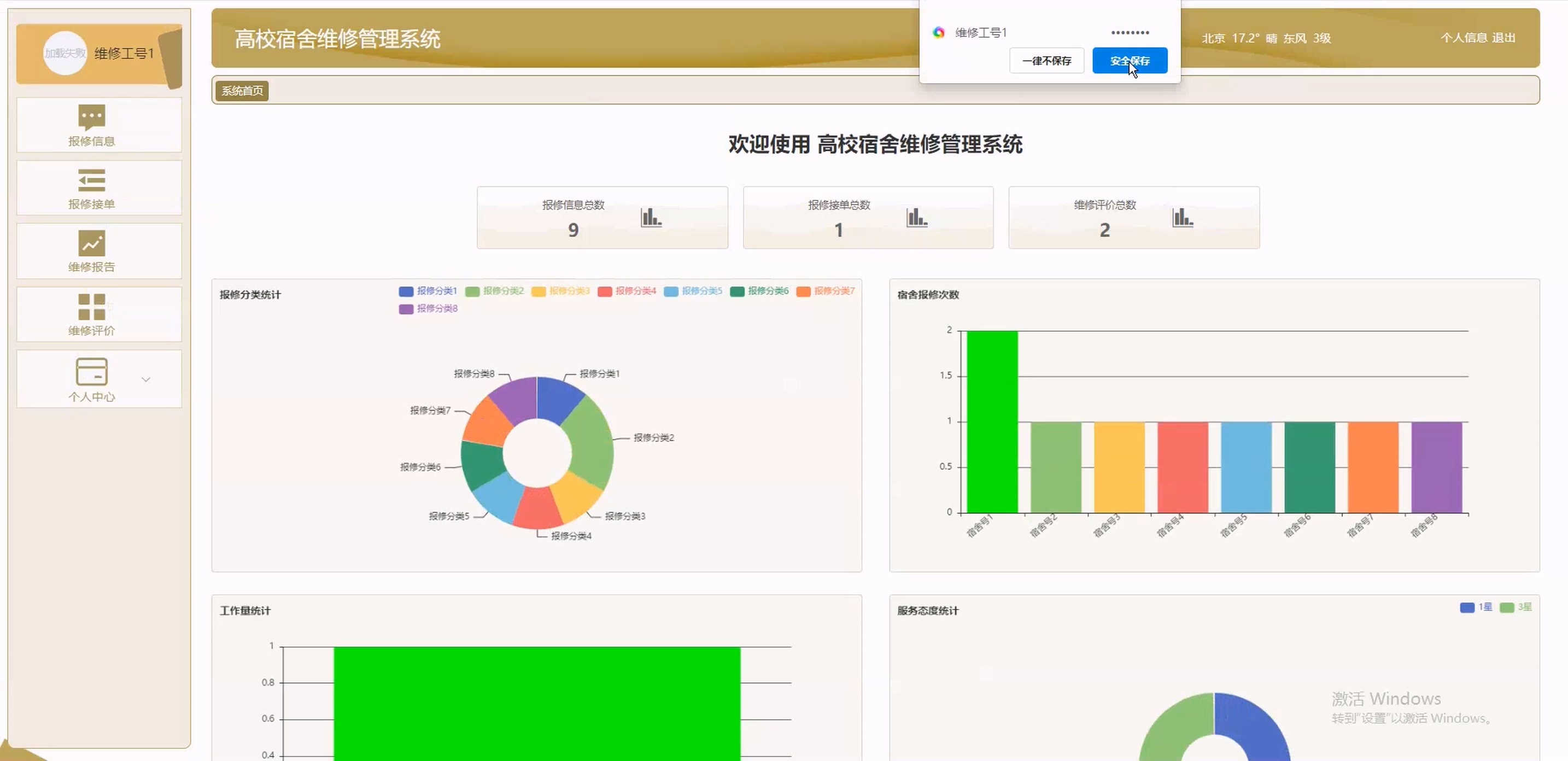The image size is (1568, 761).
Task: Toggle 报修分类8 legend item
Action: [428, 309]
